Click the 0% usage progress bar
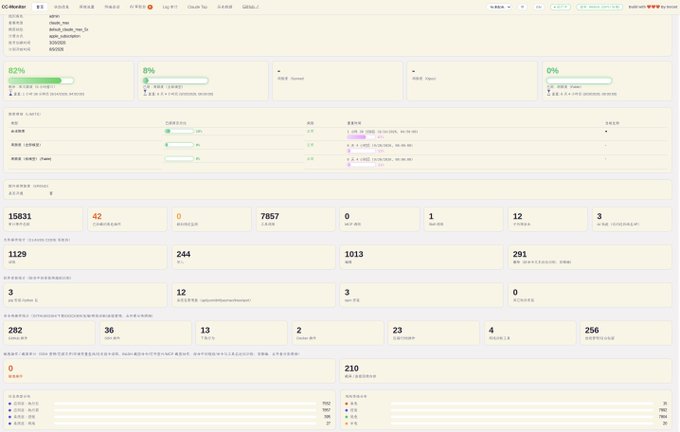The image size is (680, 432). coord(579,81)
